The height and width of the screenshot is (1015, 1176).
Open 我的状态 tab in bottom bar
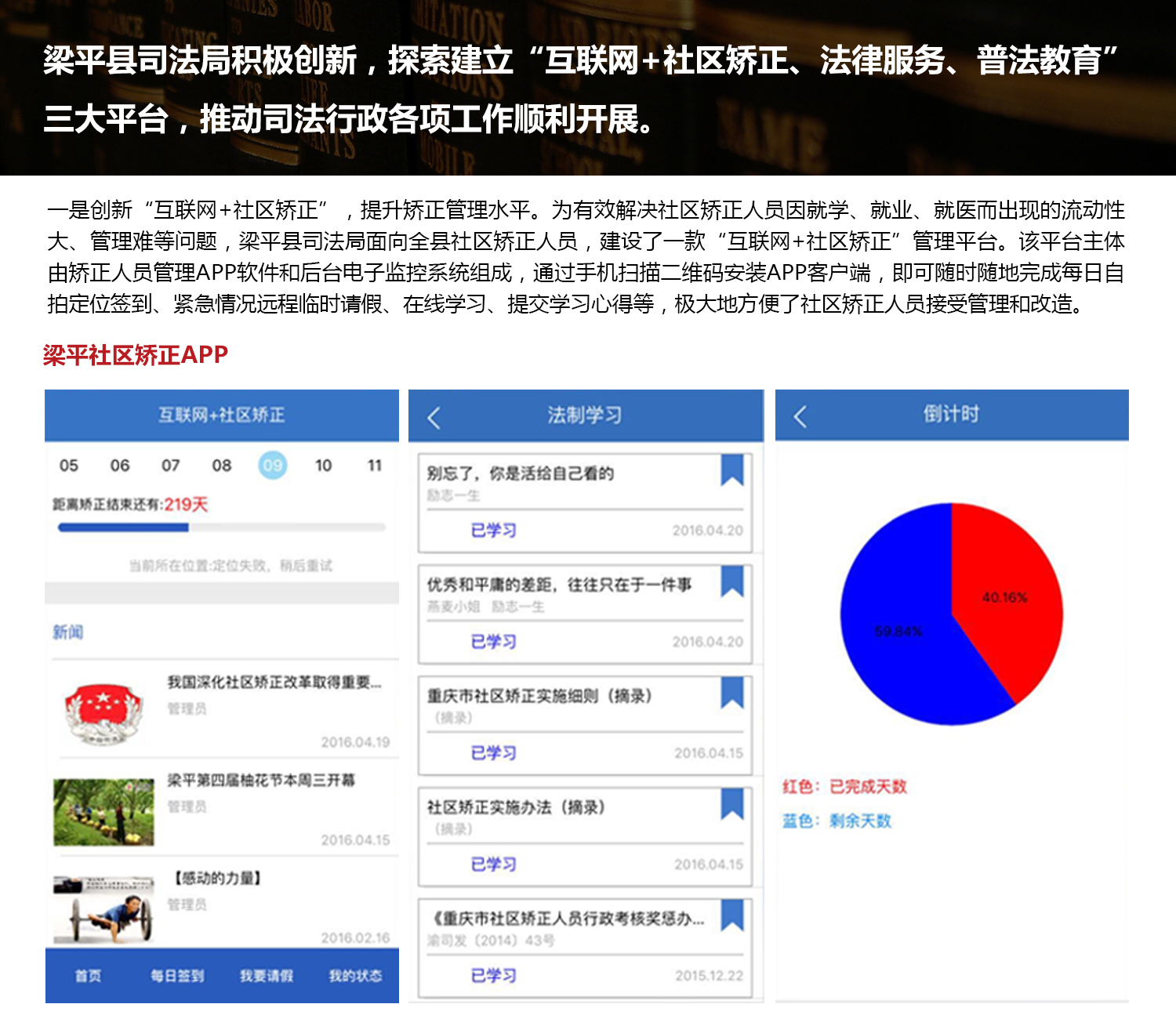coord(355,976)
